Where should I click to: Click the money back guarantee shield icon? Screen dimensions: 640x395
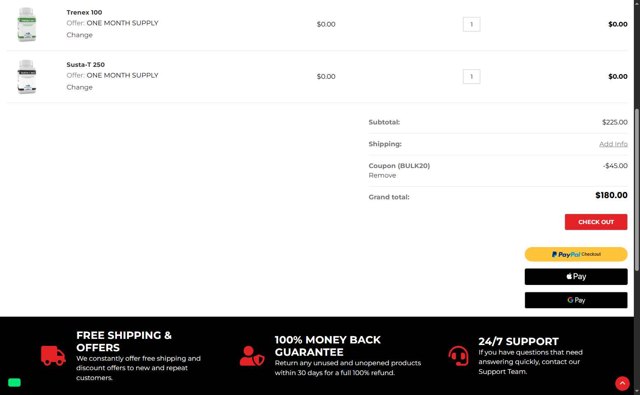point(252,356)
